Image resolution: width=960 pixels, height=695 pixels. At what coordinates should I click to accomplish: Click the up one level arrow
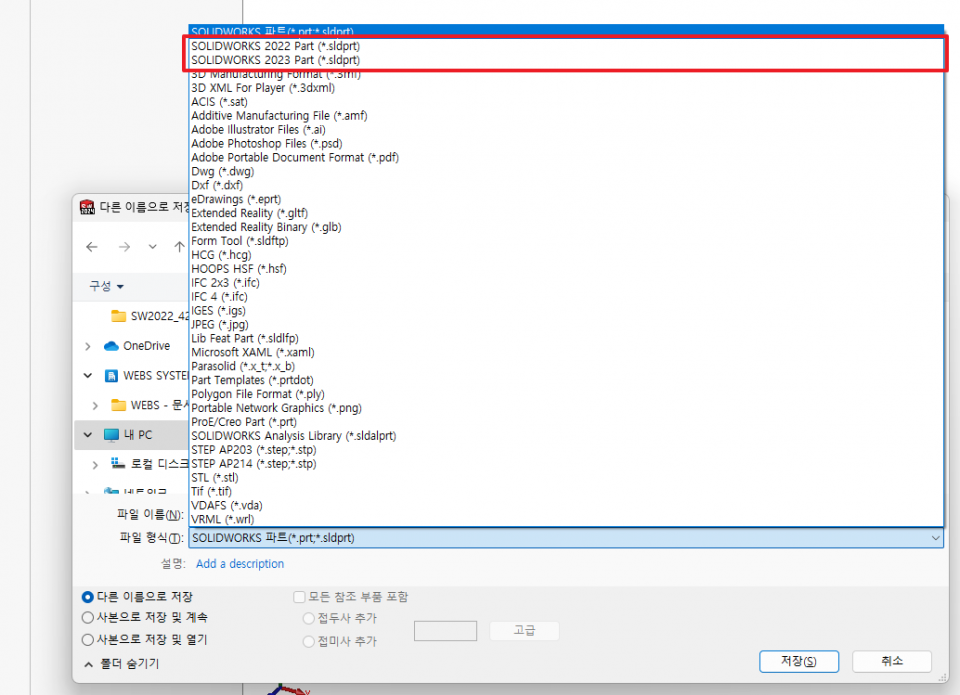(x=179, y=247)
